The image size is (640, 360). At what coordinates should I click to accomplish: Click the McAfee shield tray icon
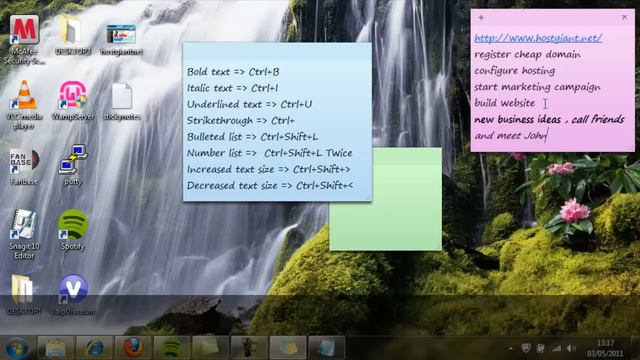pos(526,348)
